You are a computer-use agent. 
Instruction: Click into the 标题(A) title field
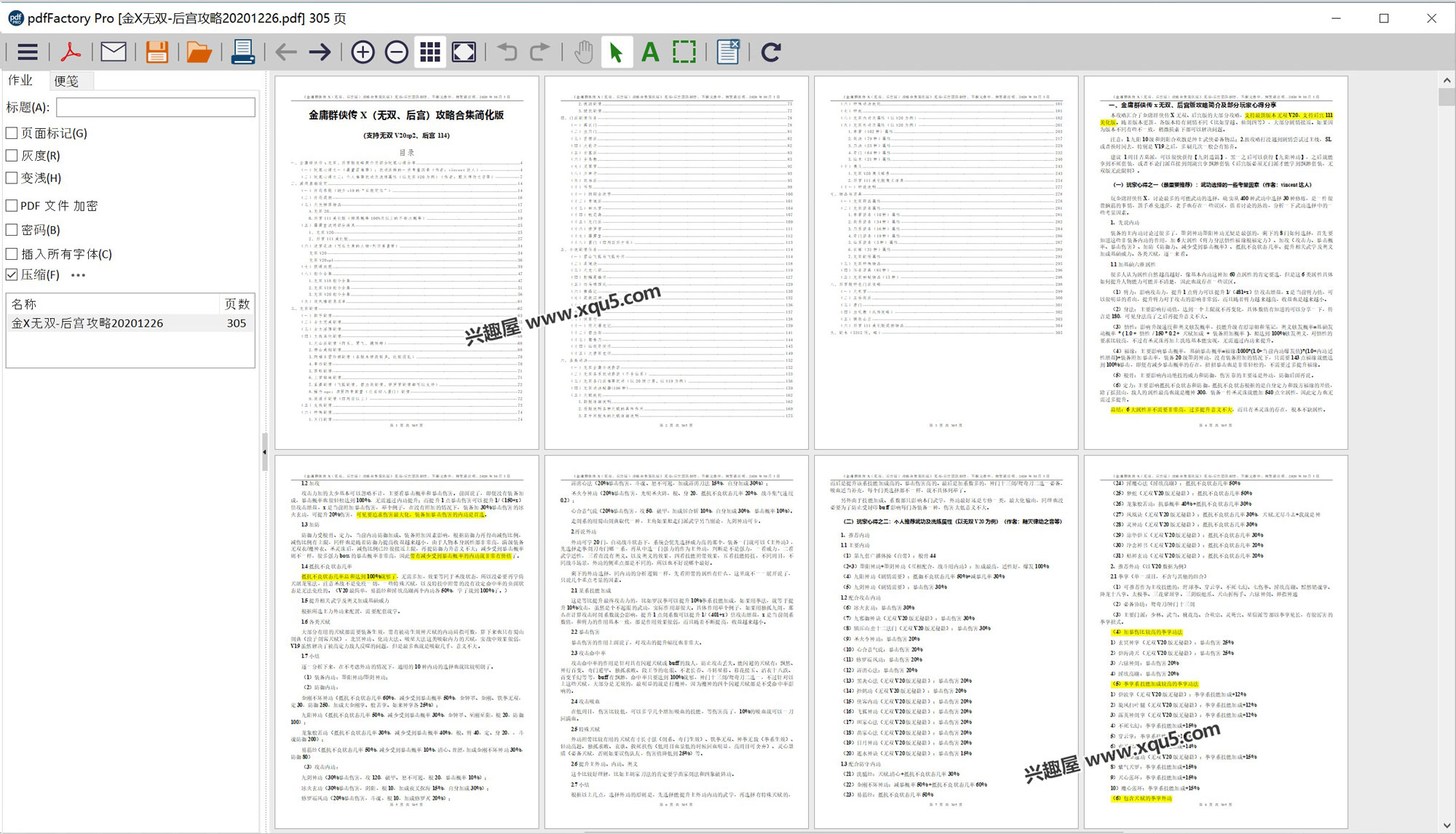(x=156, y=107)
